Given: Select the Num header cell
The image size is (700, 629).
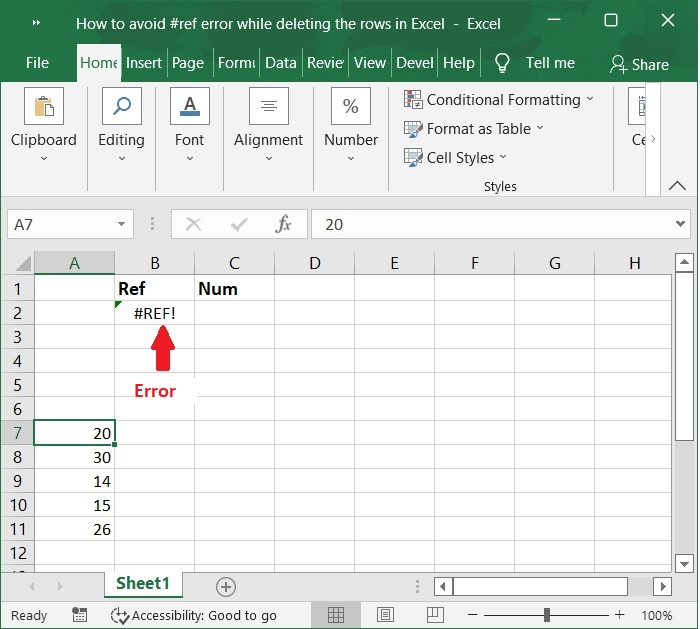Looking at the screenshot, I should [x=234, y=288].
